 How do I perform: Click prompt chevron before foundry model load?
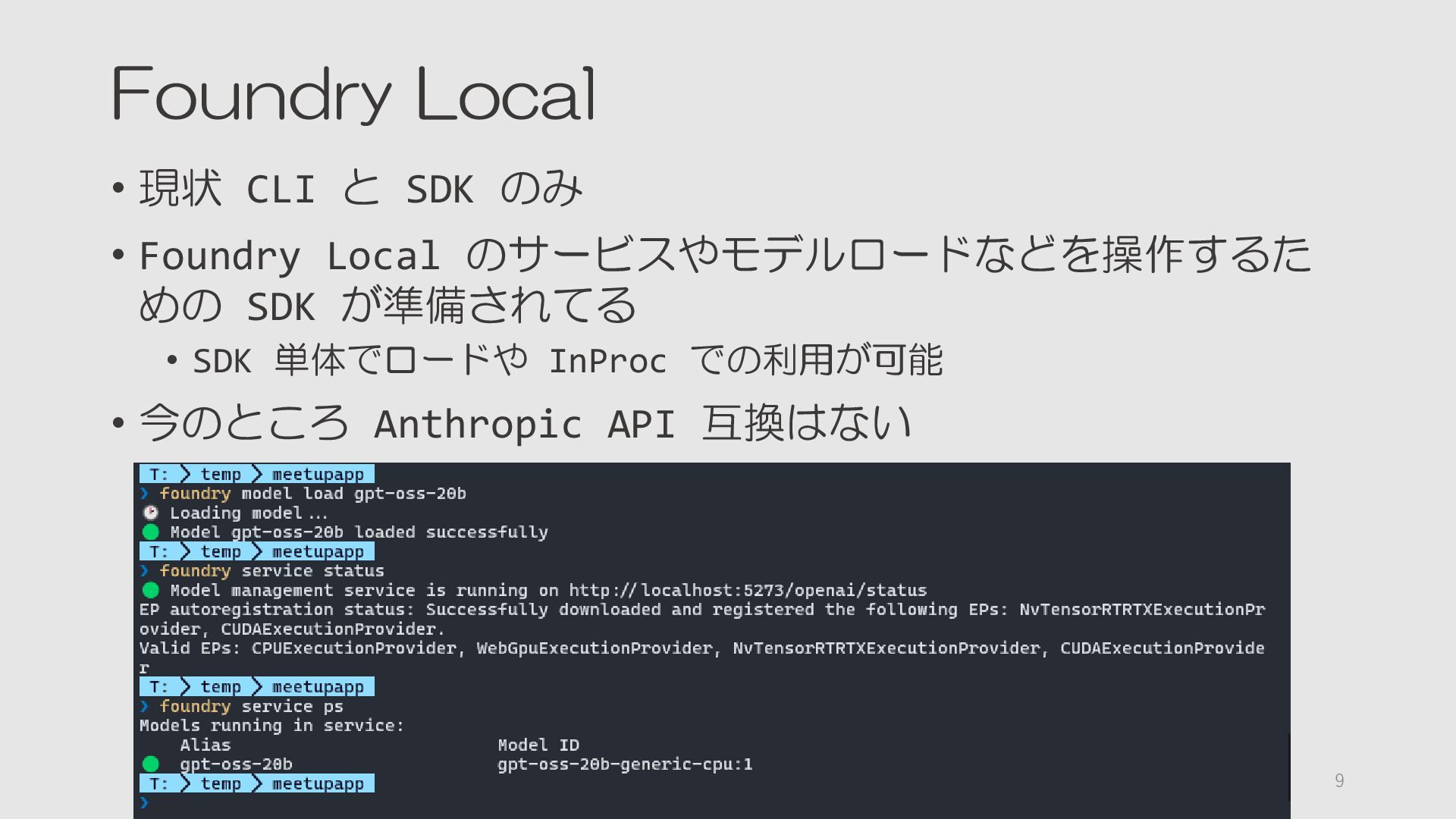(144, 494)
